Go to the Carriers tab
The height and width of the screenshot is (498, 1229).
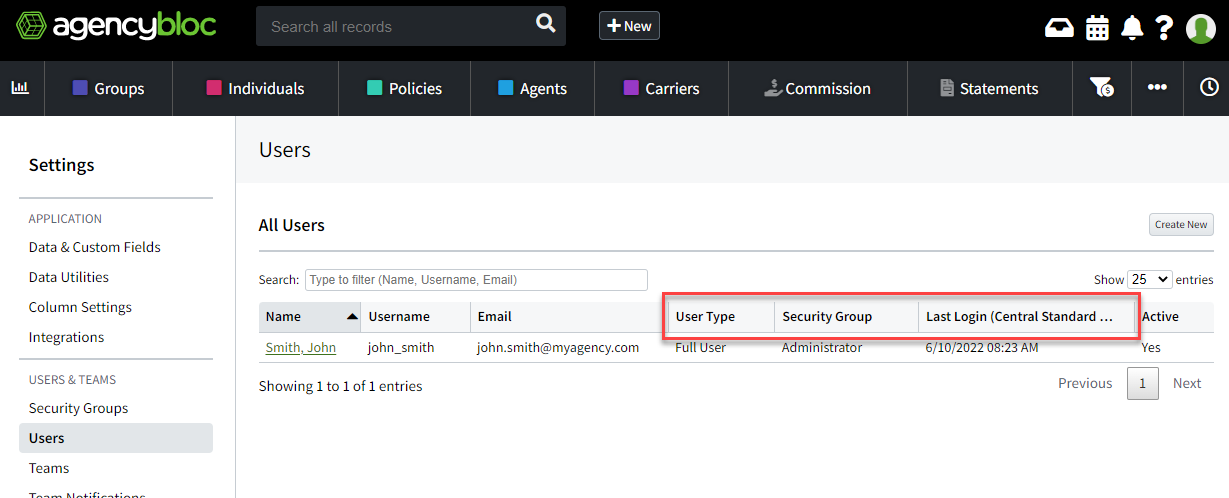click(661, 88)
